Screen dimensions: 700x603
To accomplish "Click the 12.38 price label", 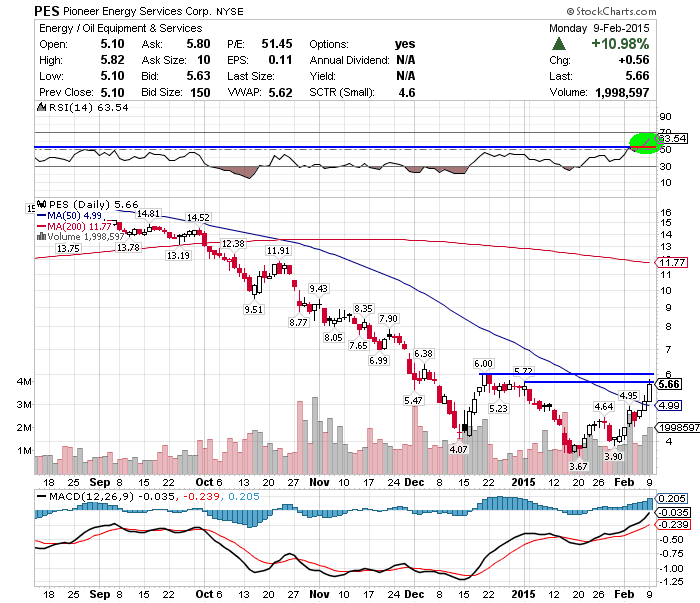I will [x=233, y=243].
